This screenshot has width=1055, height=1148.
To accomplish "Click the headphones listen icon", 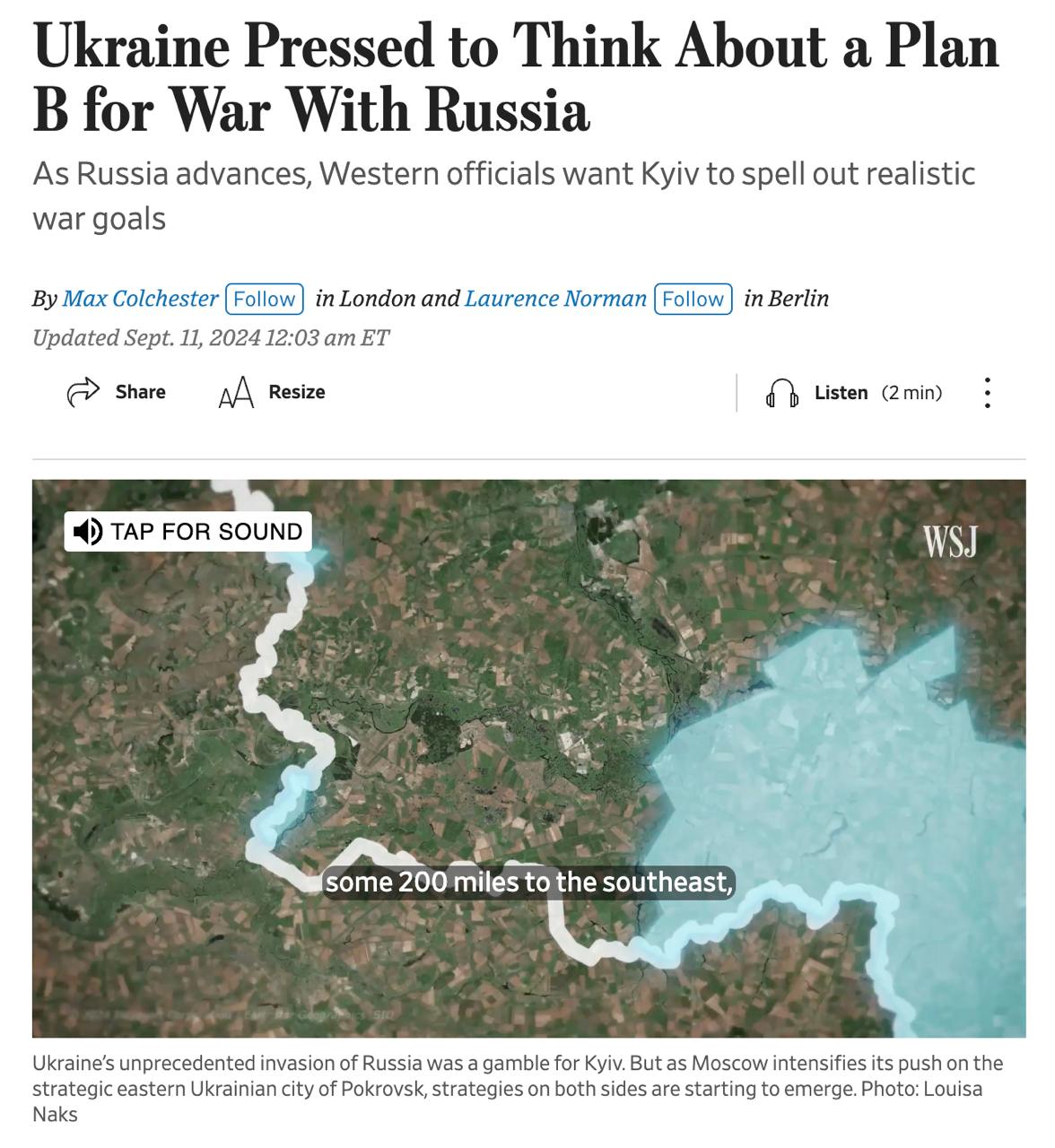I will pos(781,393).
